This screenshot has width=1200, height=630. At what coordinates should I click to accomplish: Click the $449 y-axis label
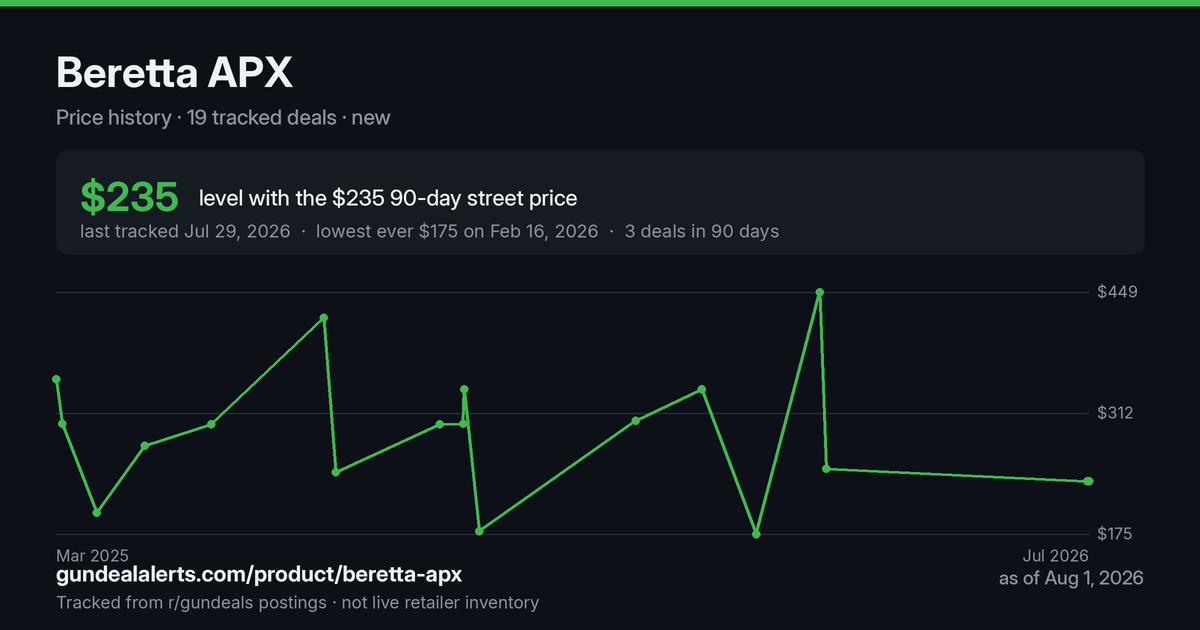click(1115, 292)
